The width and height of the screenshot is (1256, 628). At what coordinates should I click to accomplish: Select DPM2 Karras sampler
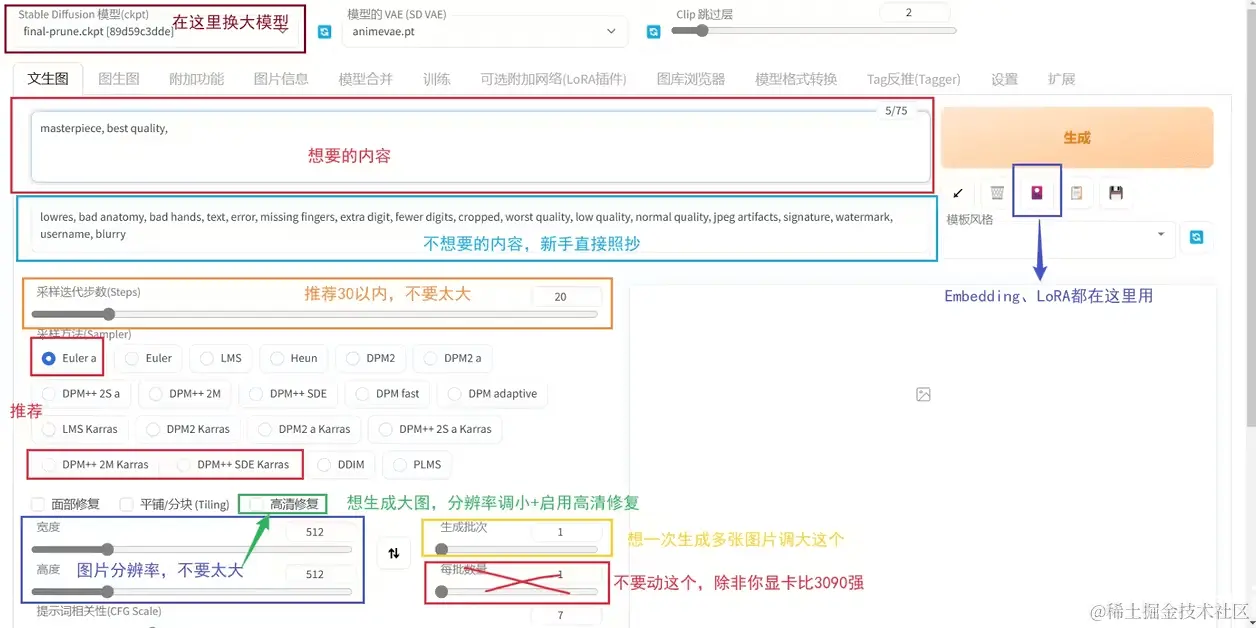coord(187,429)
